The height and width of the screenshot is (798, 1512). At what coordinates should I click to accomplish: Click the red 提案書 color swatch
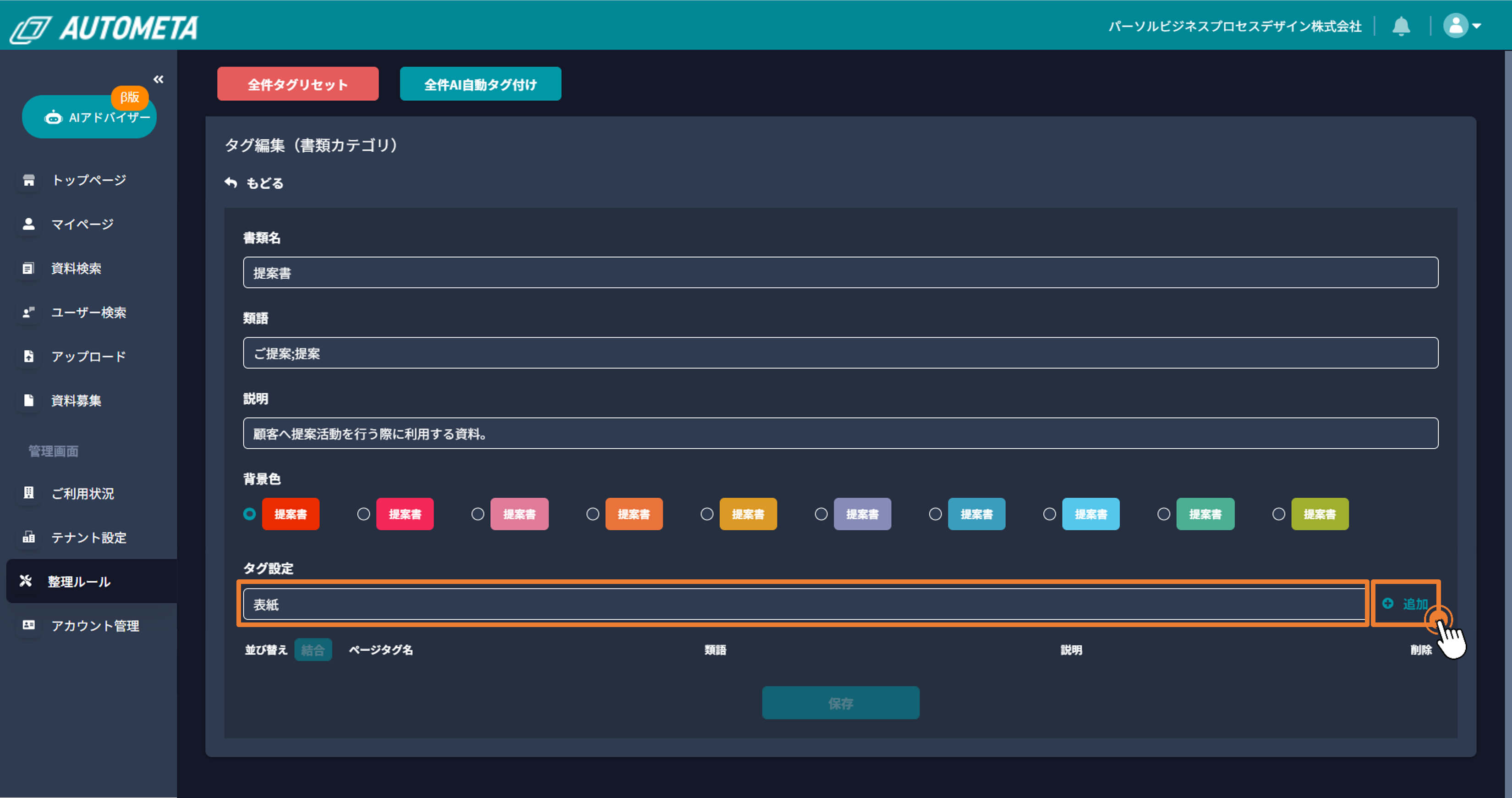pyautogui.click(x=290, y=514)
